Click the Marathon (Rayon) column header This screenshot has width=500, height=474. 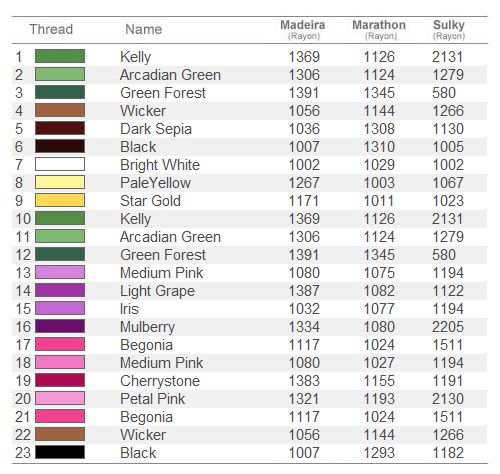point(379,30)
